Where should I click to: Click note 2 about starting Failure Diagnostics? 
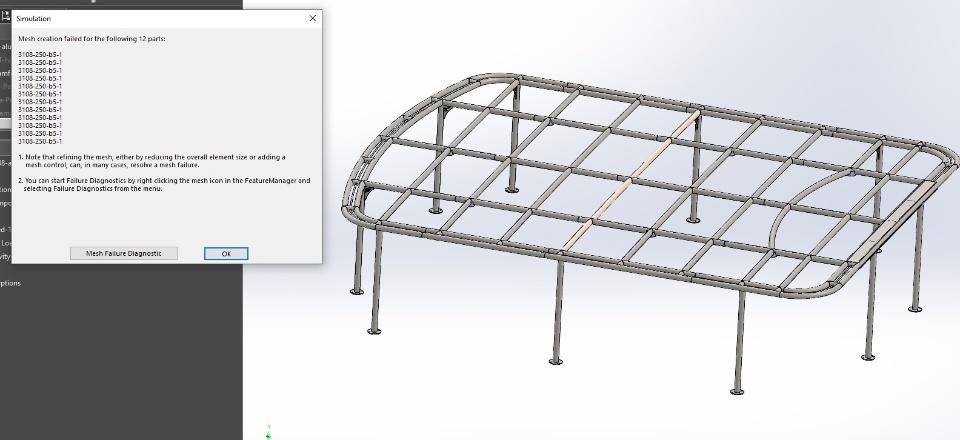point(164,184)
